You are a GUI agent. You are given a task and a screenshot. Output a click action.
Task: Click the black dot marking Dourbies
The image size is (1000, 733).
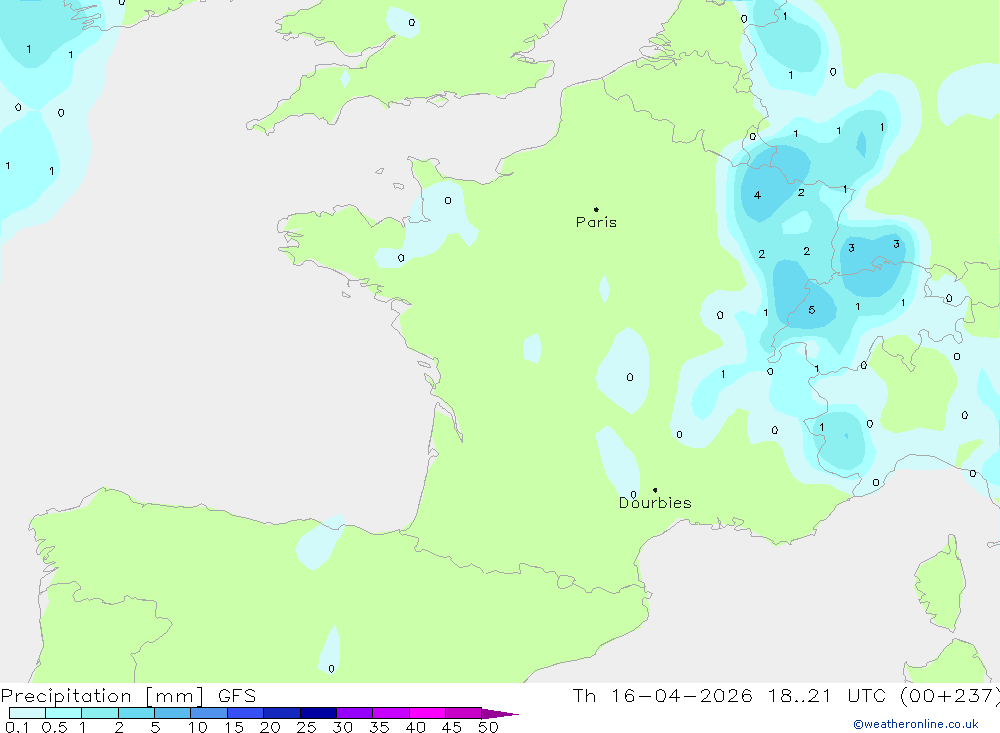pyautogui.click(x=655, y=490)
